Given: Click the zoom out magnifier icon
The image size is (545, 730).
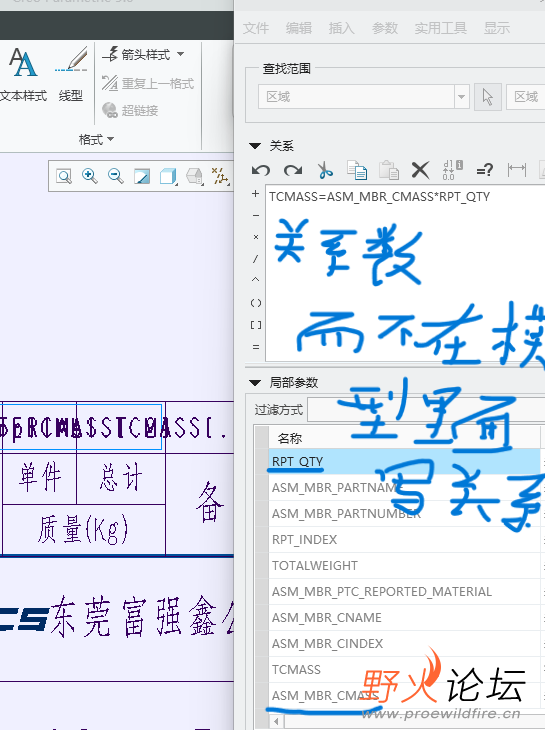Looking at the screenshot, I should pos(116,176).
